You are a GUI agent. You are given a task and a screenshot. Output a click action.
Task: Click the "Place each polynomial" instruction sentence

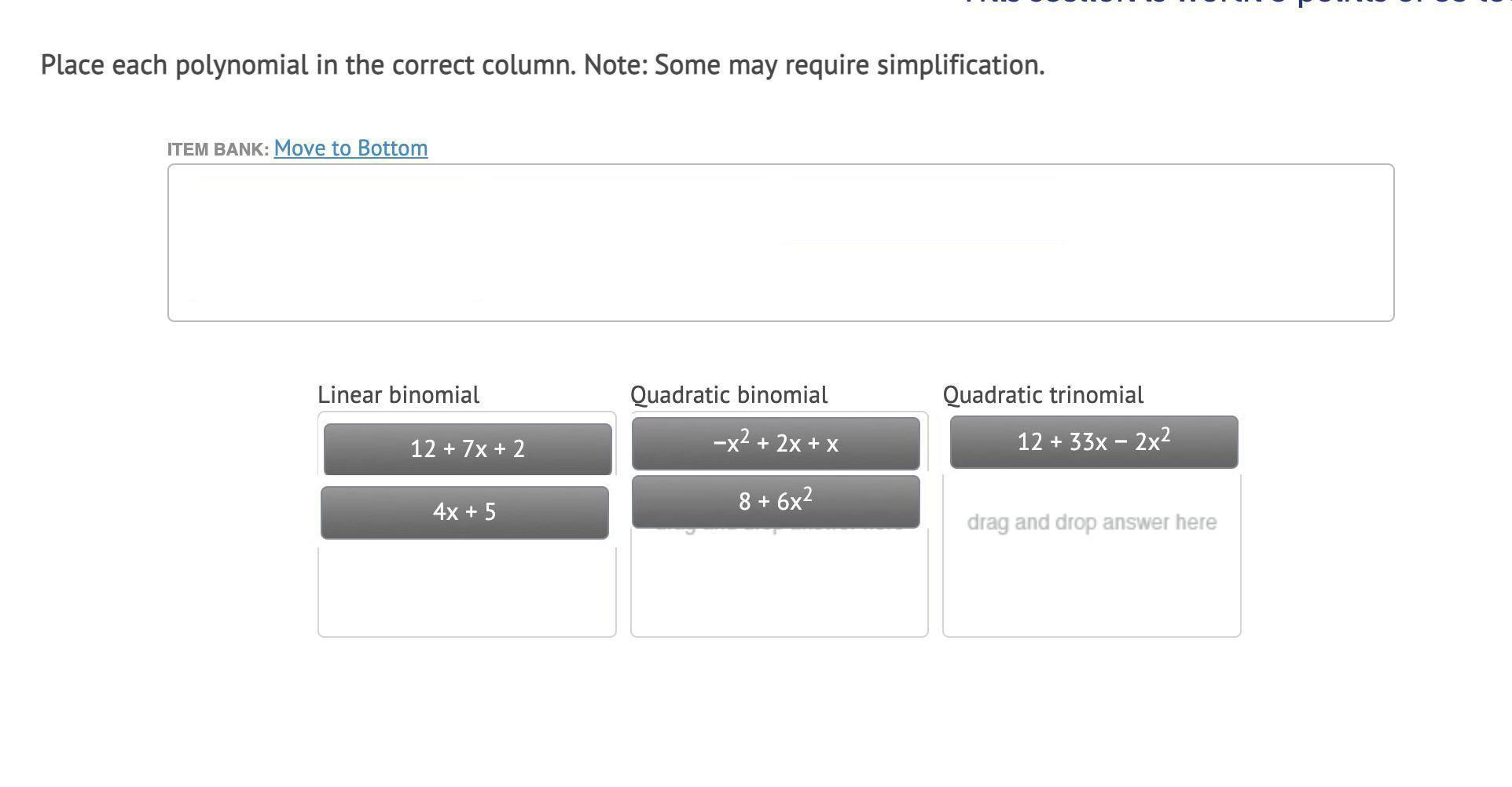pyautogui.click(x=310, y=65)
